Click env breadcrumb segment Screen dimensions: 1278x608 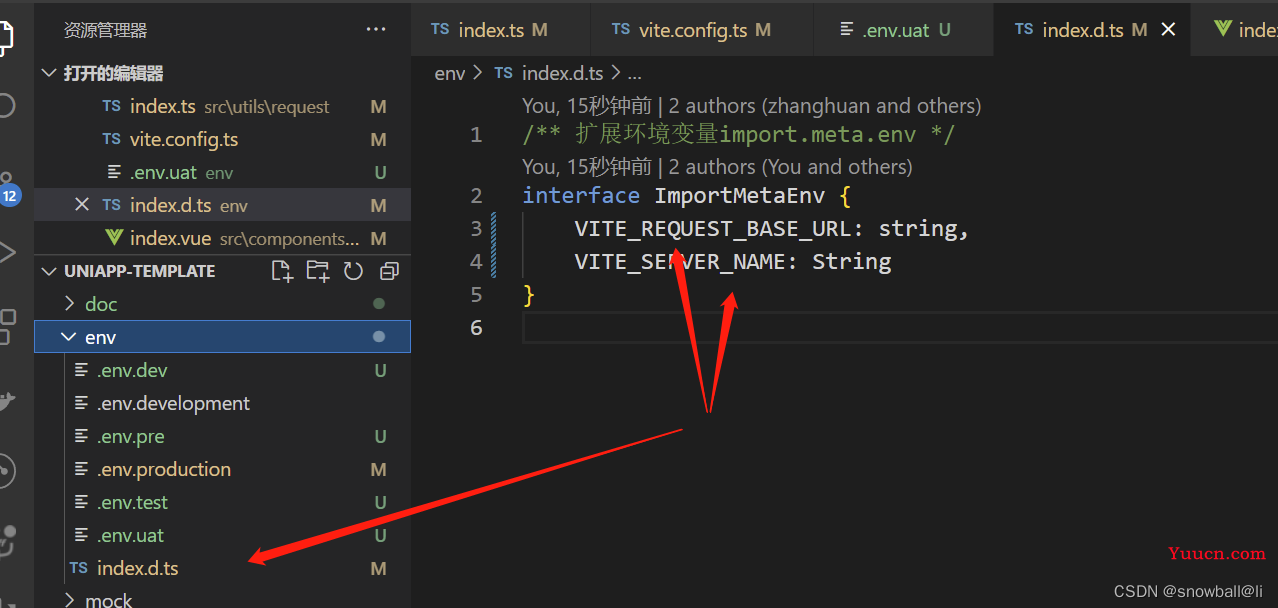(450, 73)
